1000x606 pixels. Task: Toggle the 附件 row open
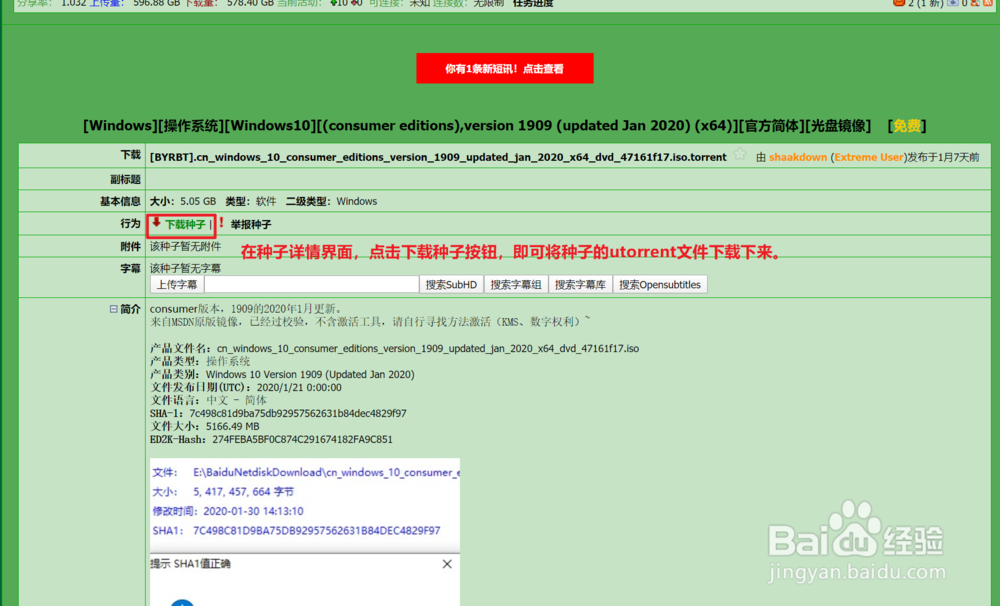click(131, 246)
